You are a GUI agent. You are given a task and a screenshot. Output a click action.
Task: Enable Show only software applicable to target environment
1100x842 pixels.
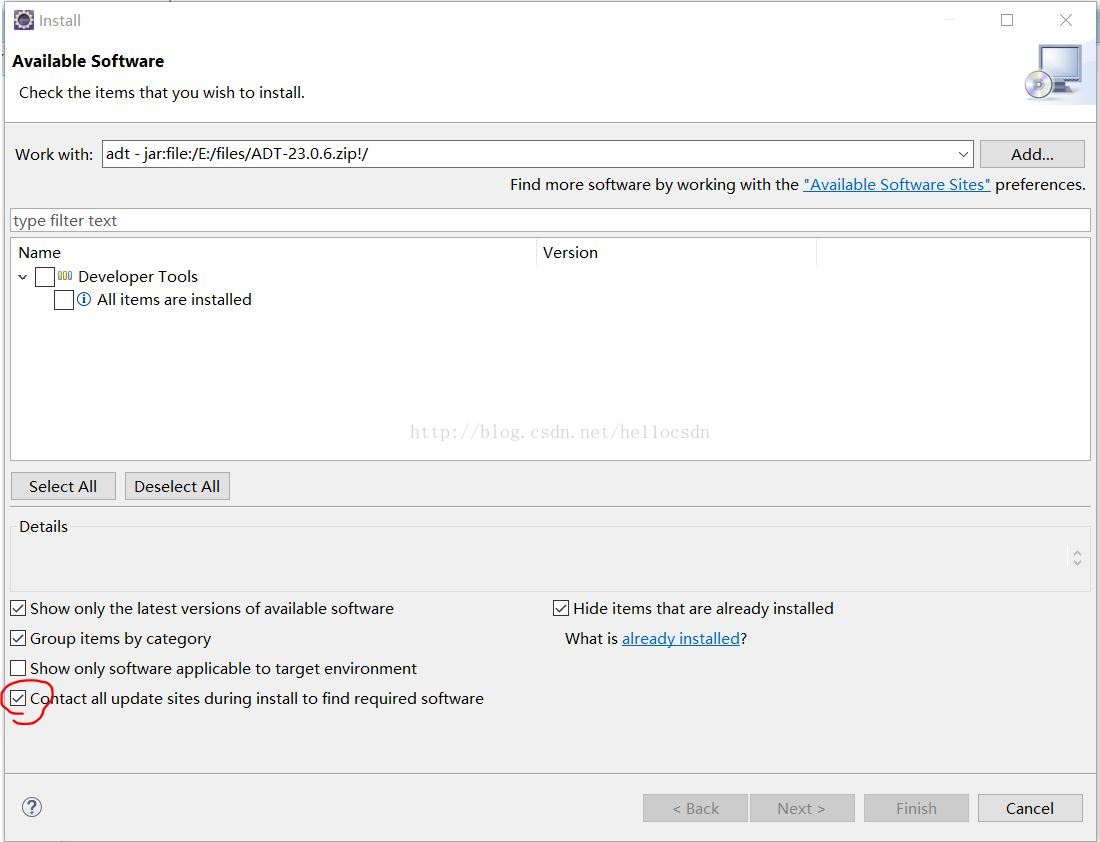click(x=18, y=668)
